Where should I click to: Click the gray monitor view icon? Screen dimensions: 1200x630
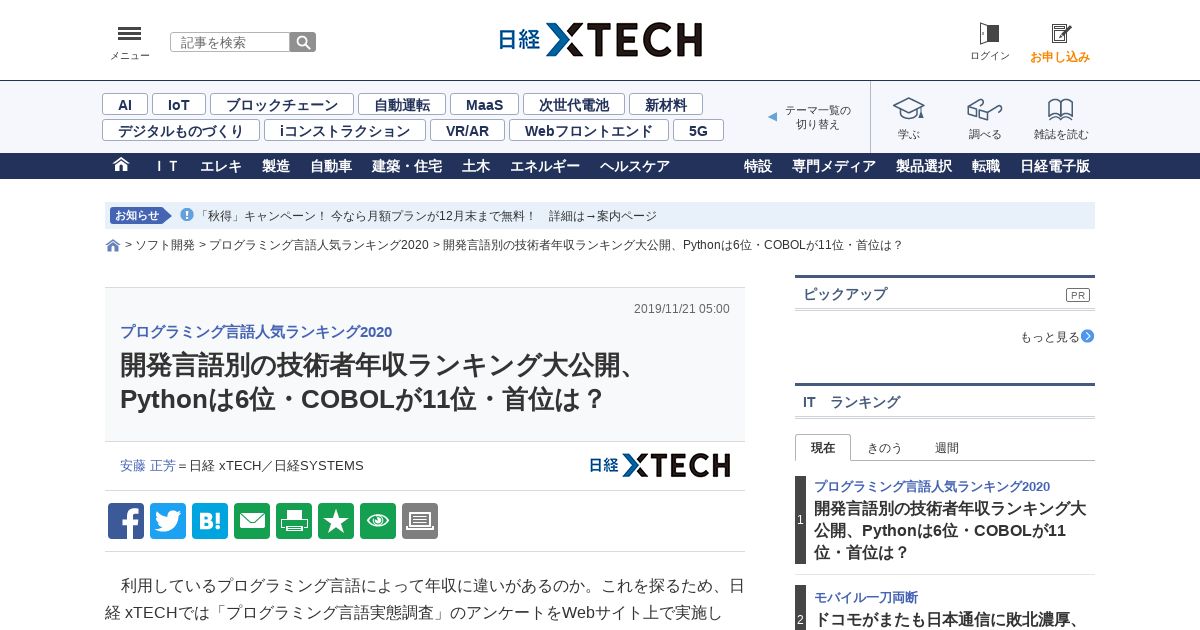click(420, 521)
